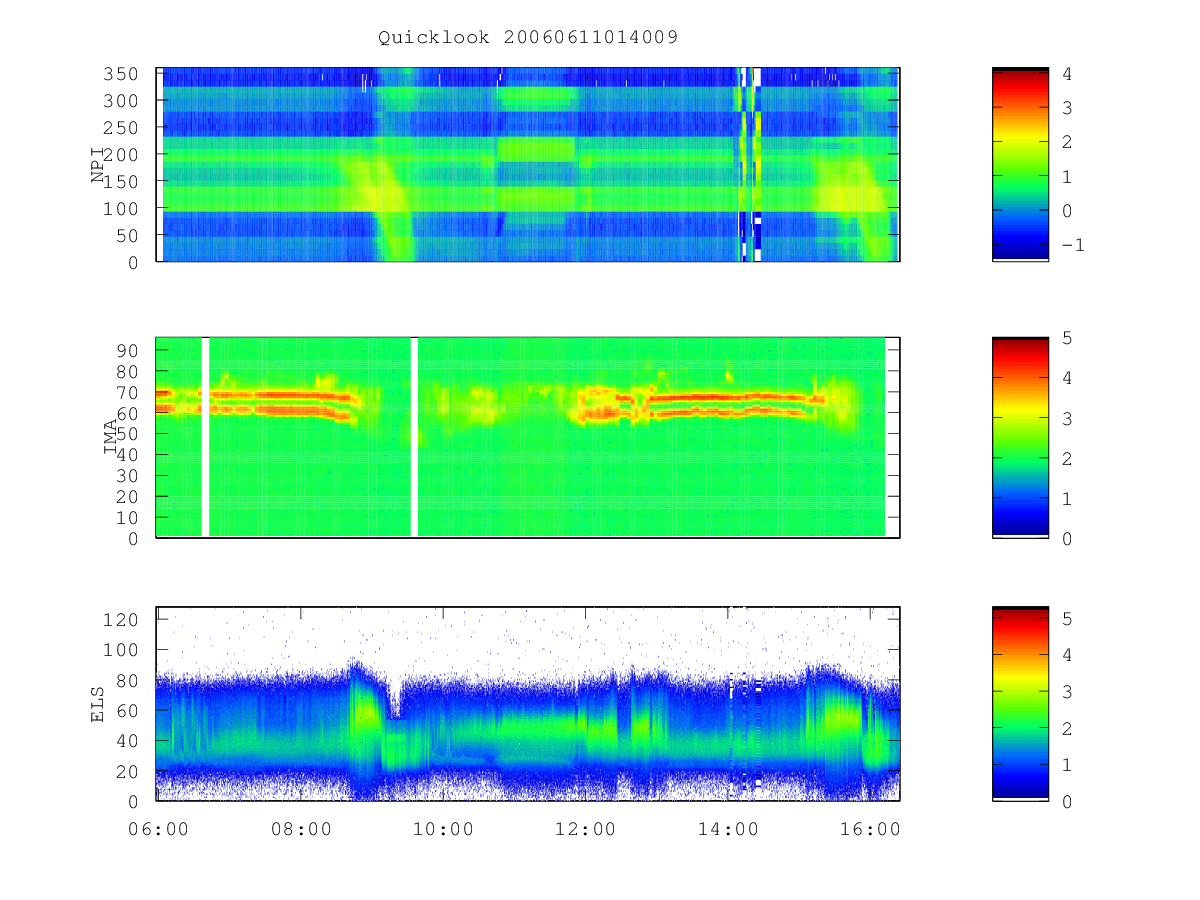Click the NPI axis label

point(98,164)
